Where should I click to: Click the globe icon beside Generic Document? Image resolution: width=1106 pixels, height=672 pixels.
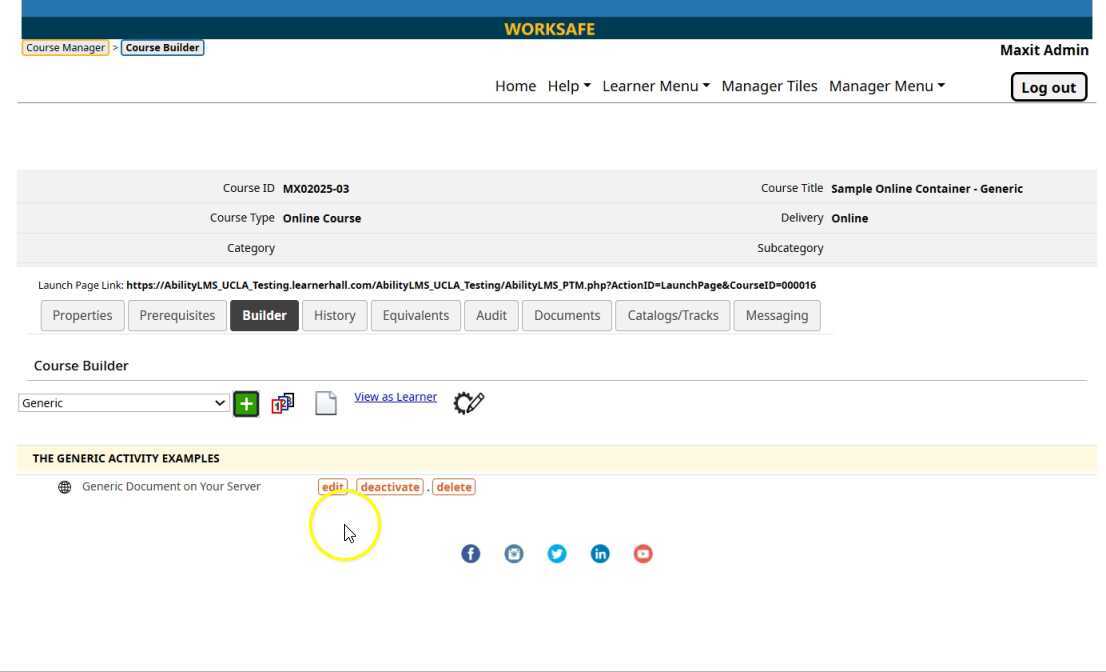(65, 487)
